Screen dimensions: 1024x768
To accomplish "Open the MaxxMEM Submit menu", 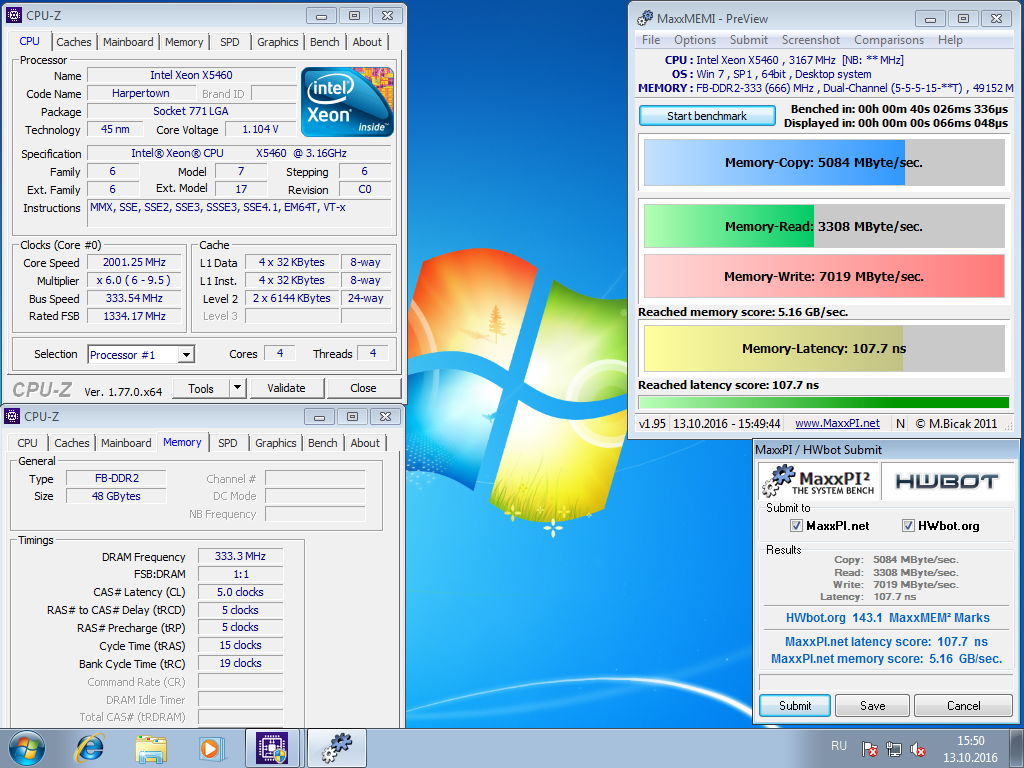I will coord(748,40).
